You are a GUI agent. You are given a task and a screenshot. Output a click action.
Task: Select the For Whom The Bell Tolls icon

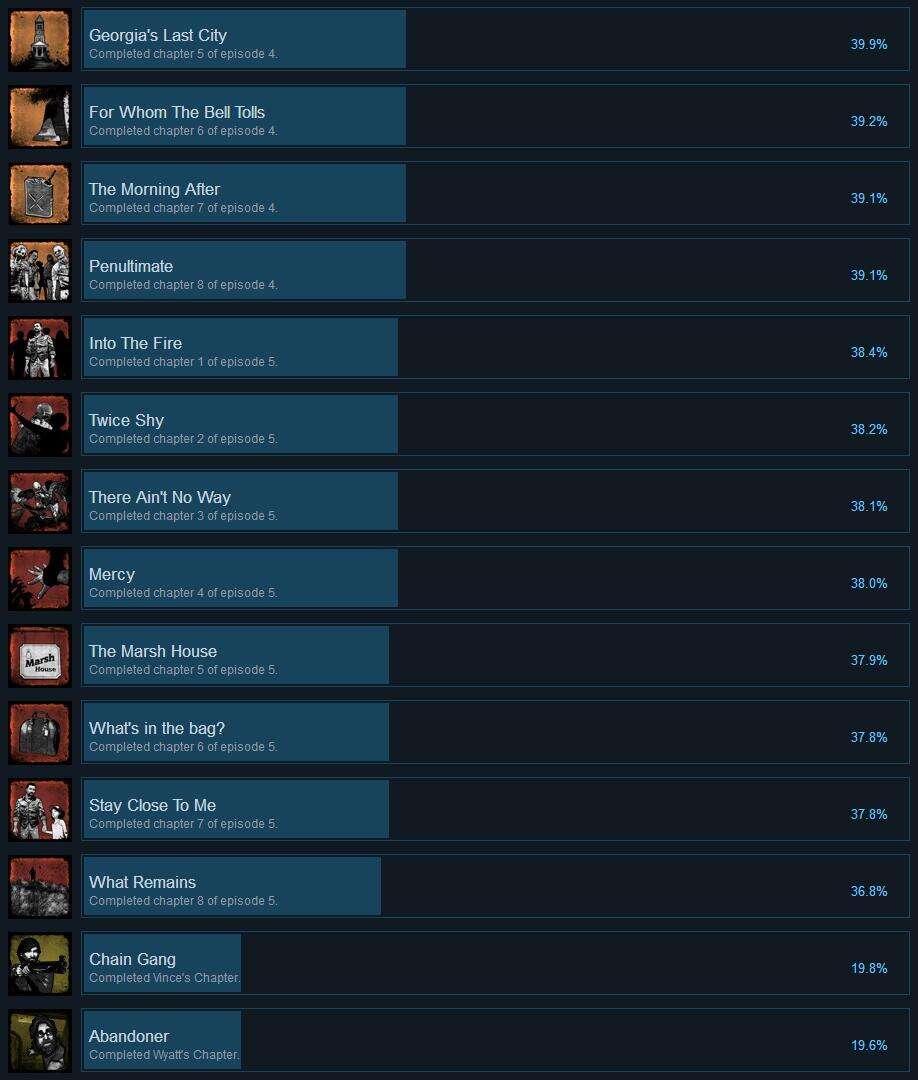[x=40, y=117]
